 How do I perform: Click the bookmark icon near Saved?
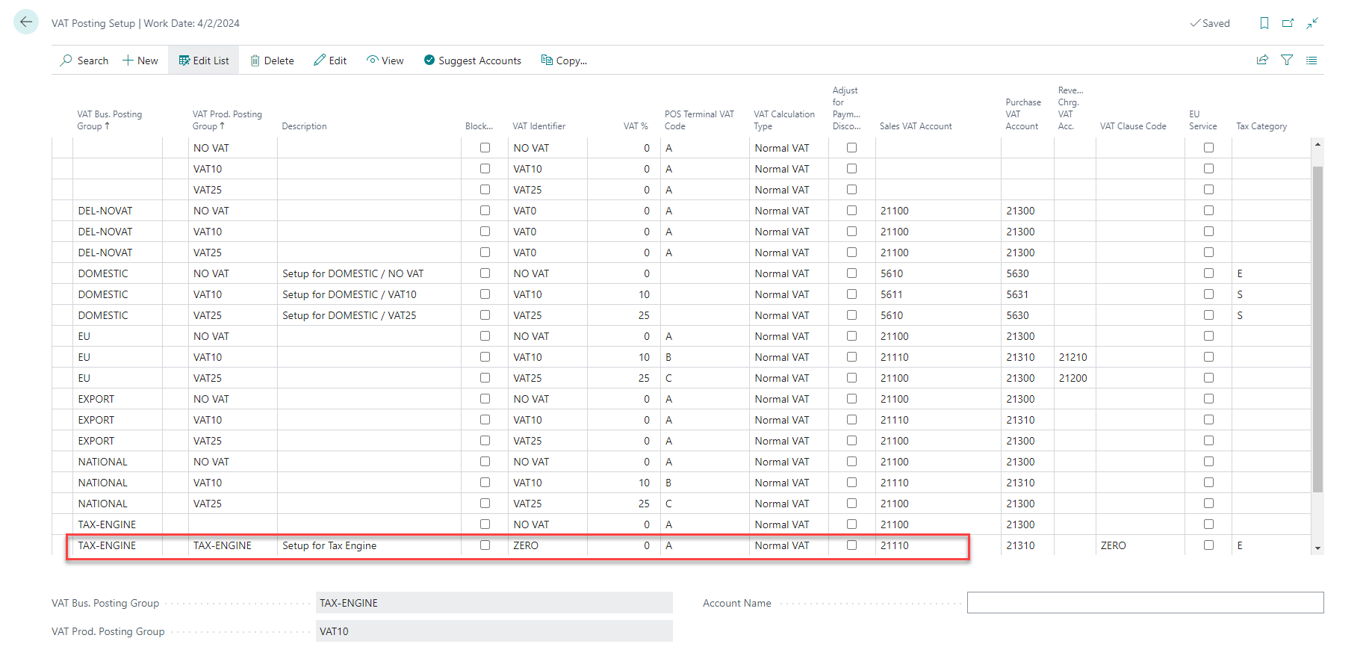pos(1264,23)
